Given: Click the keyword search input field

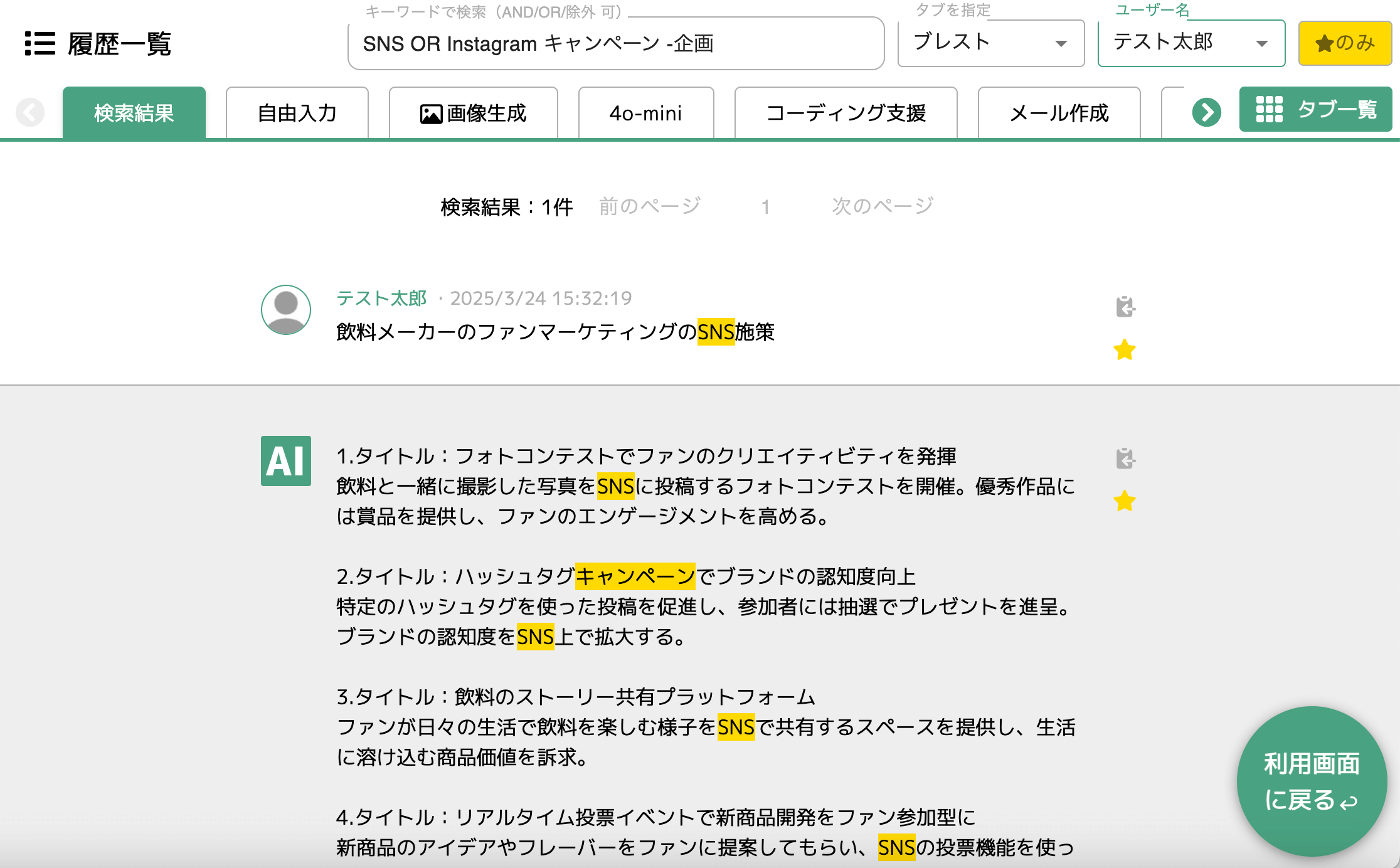Looking at the screenshot, I should tap(615, 44).
